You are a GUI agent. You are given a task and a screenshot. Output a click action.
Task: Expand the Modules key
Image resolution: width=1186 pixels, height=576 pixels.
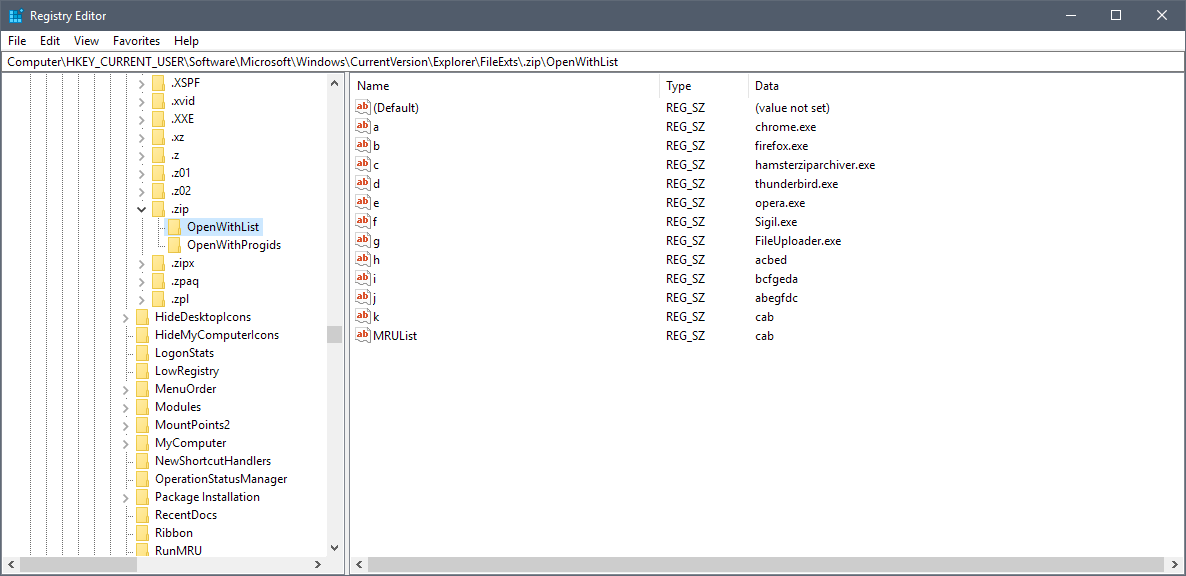(x=126, y=407)
